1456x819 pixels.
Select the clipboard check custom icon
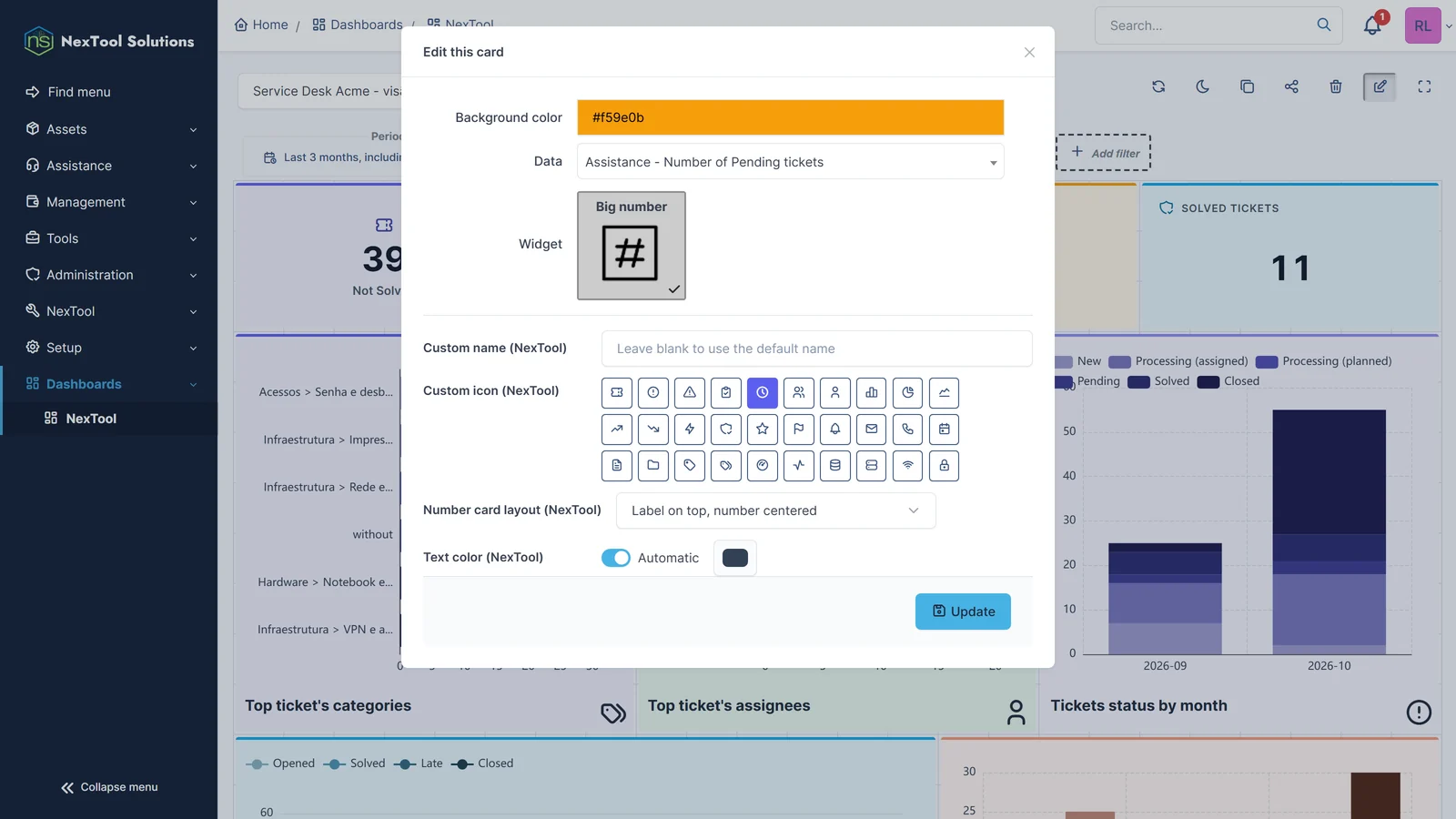[x=726, y=393]
